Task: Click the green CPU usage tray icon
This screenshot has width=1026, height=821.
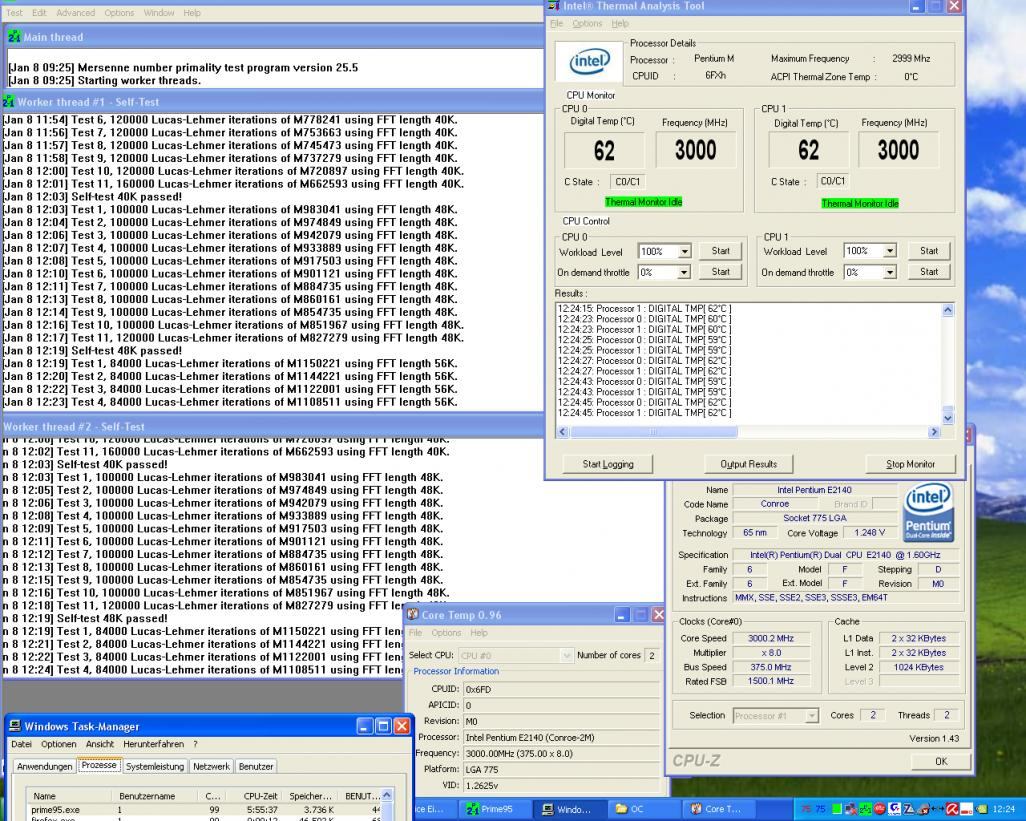Action: [837, 809]
